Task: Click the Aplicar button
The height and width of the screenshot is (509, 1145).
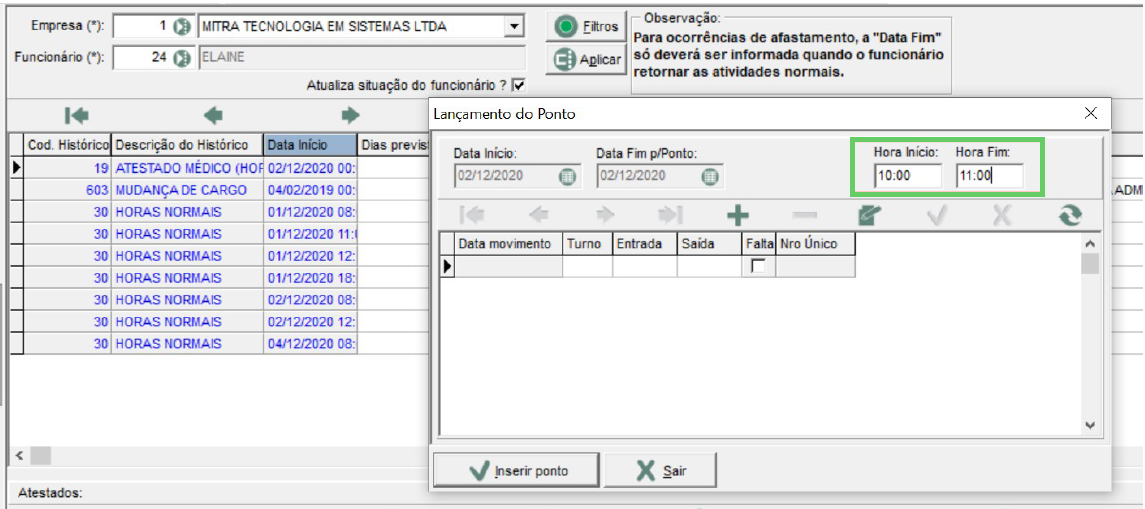Action: [x=586, y=60]
